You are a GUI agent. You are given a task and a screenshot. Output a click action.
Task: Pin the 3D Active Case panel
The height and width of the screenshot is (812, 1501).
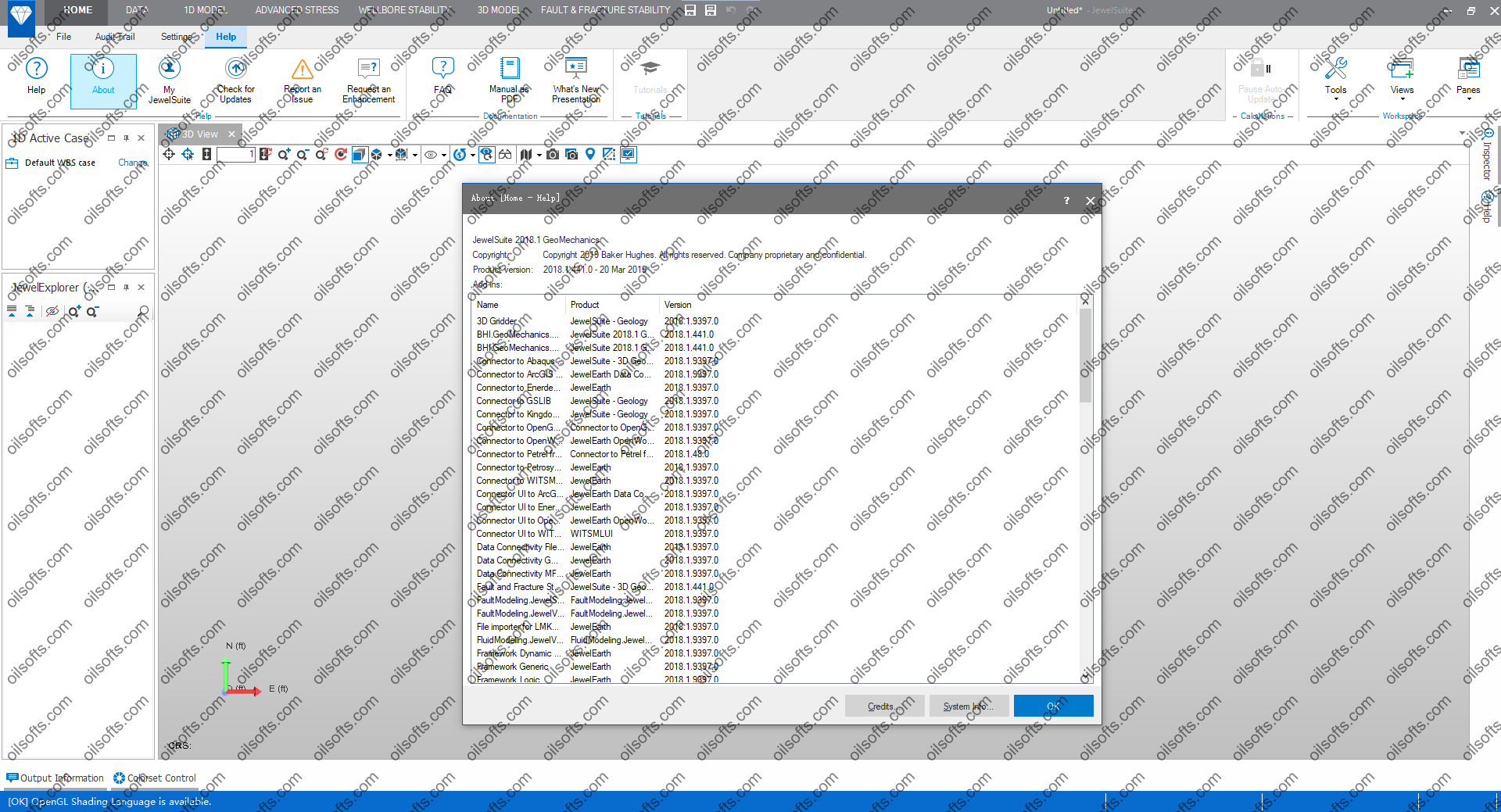(x=126, y=138)
